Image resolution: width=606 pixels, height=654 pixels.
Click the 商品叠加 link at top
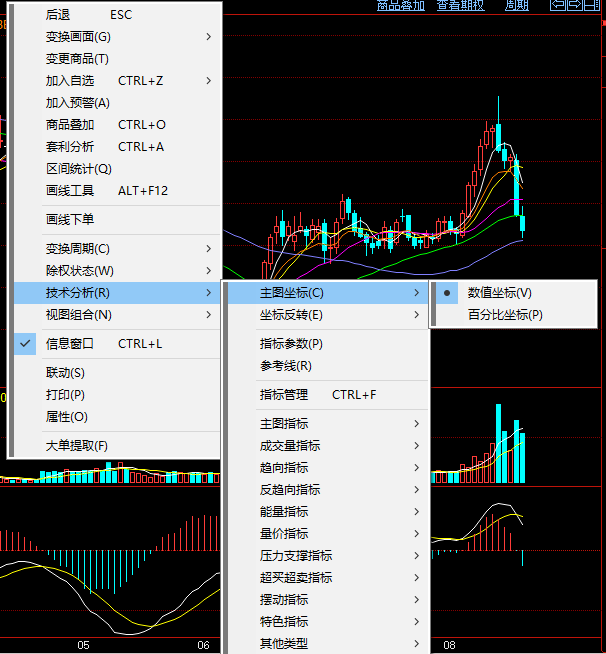[x=400, y=5]
